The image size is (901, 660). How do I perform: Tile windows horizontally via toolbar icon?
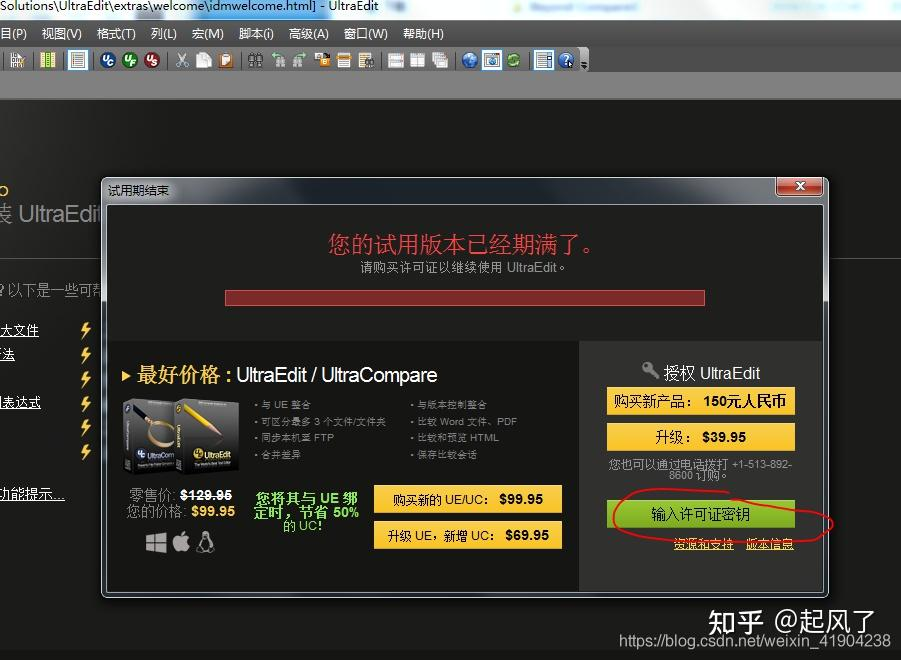coord(396,60)
